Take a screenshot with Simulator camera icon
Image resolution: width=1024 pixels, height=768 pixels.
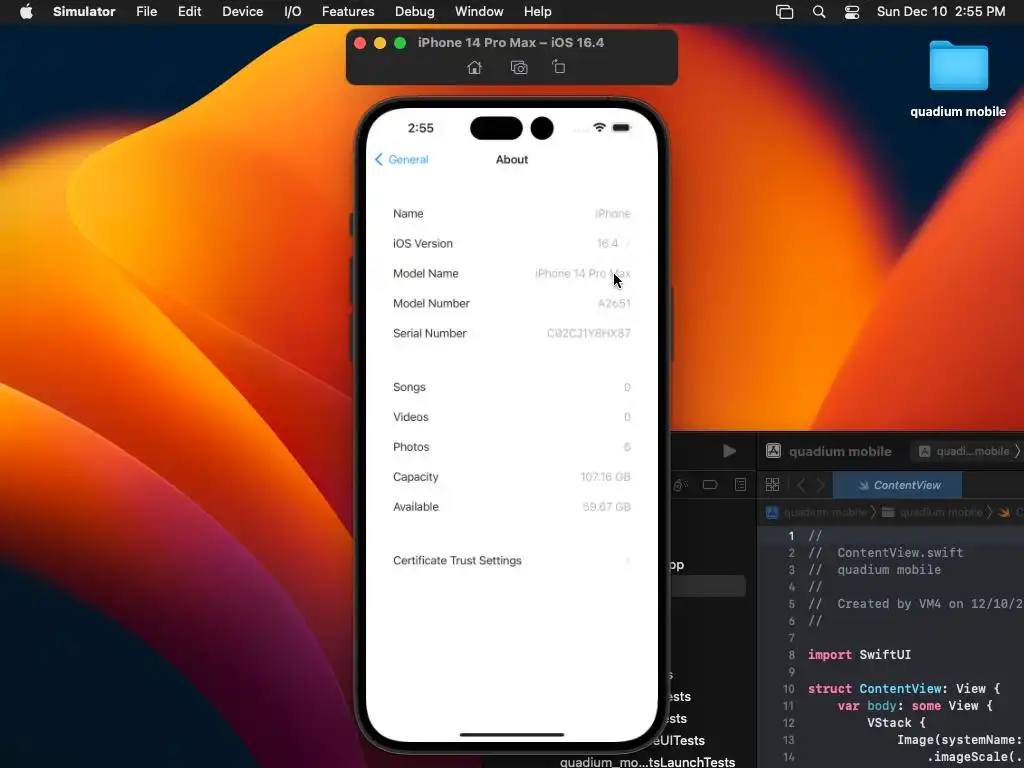point(519,67)
